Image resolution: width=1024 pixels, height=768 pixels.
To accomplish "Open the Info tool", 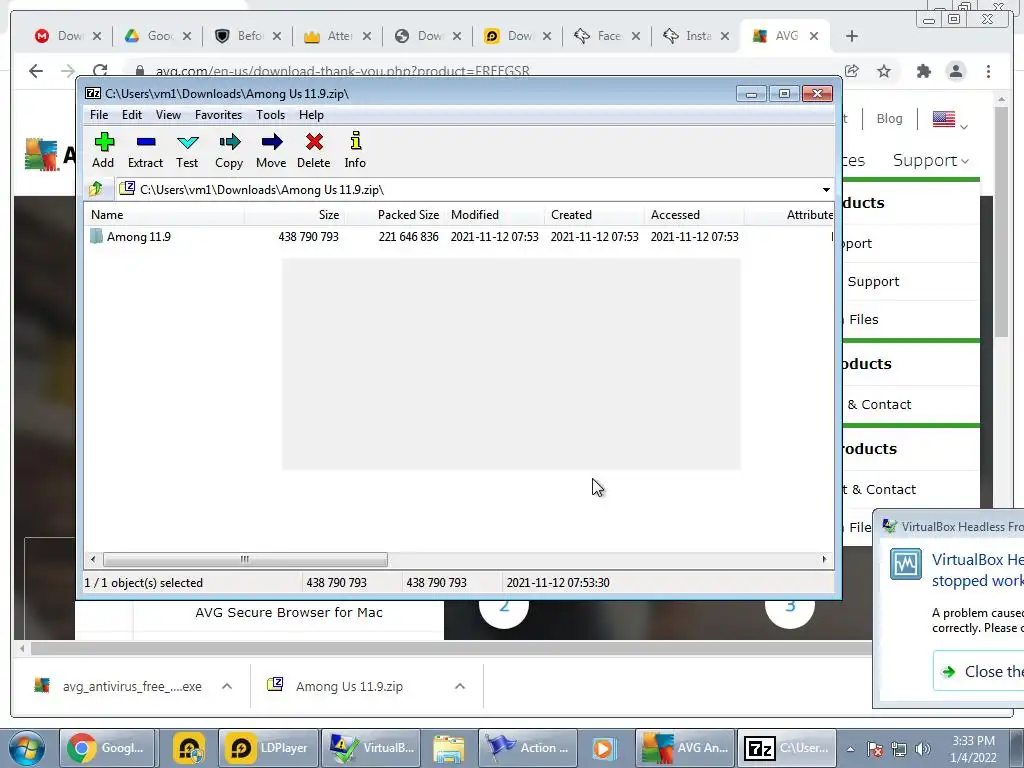I will pos(355,150).
